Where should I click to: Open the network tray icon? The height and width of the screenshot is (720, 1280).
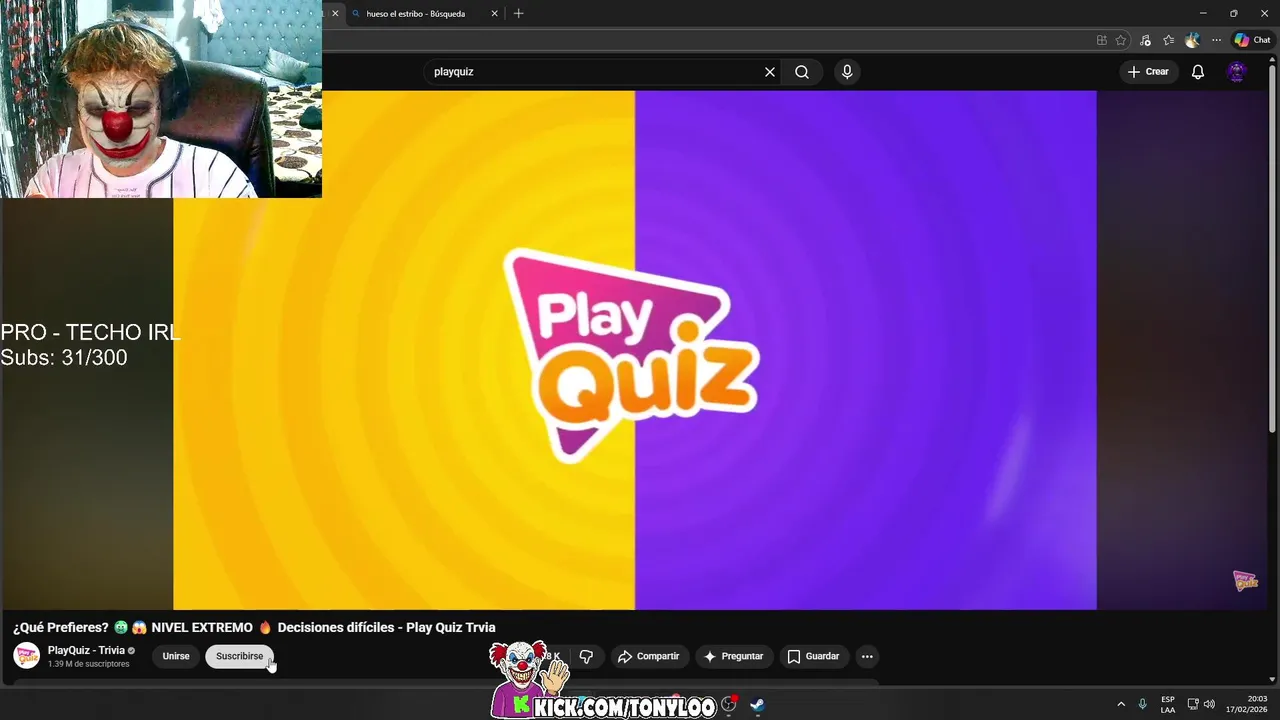click(1193, 704)
